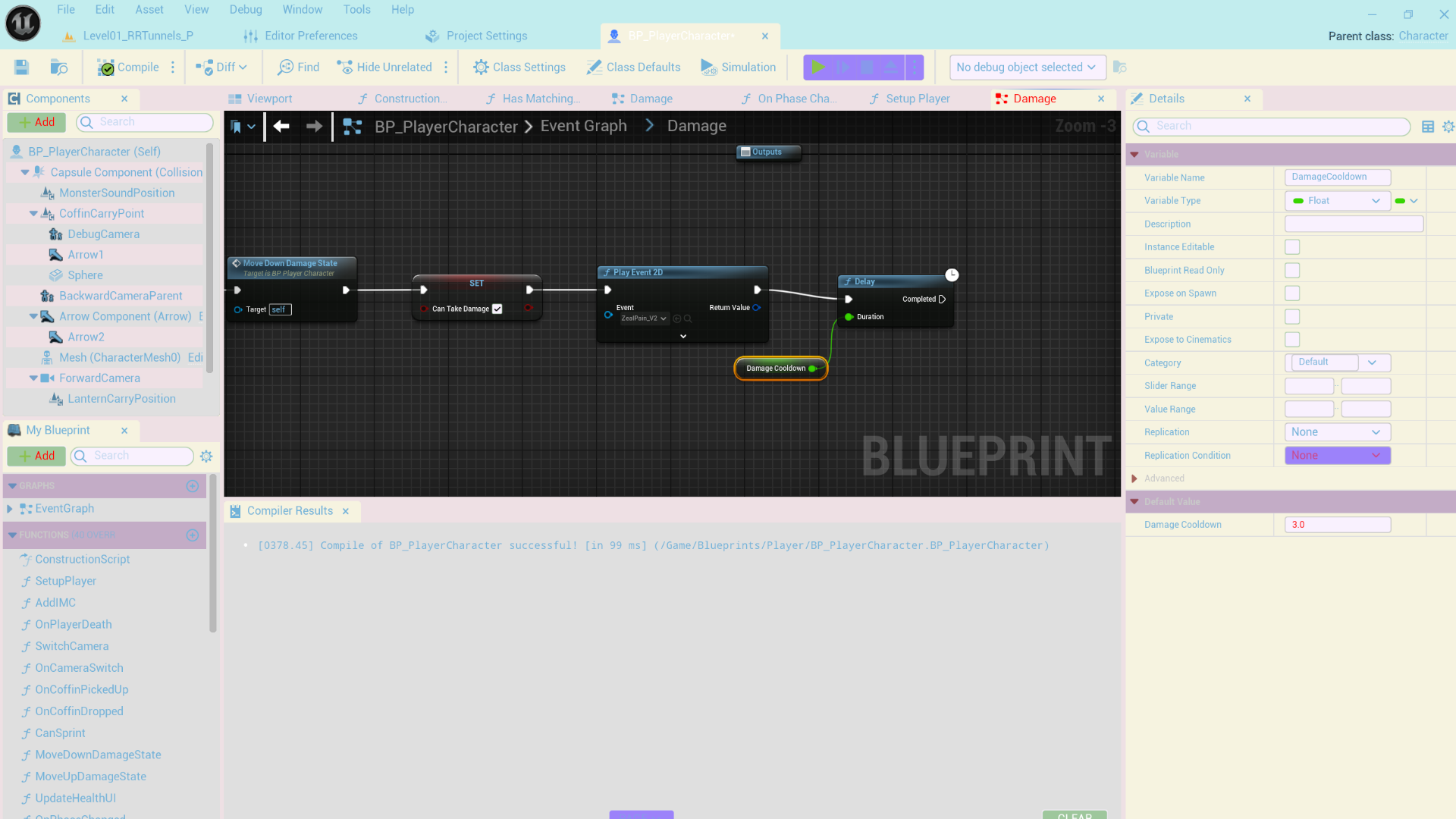Expand the Advanced section

click(1134, 479)
